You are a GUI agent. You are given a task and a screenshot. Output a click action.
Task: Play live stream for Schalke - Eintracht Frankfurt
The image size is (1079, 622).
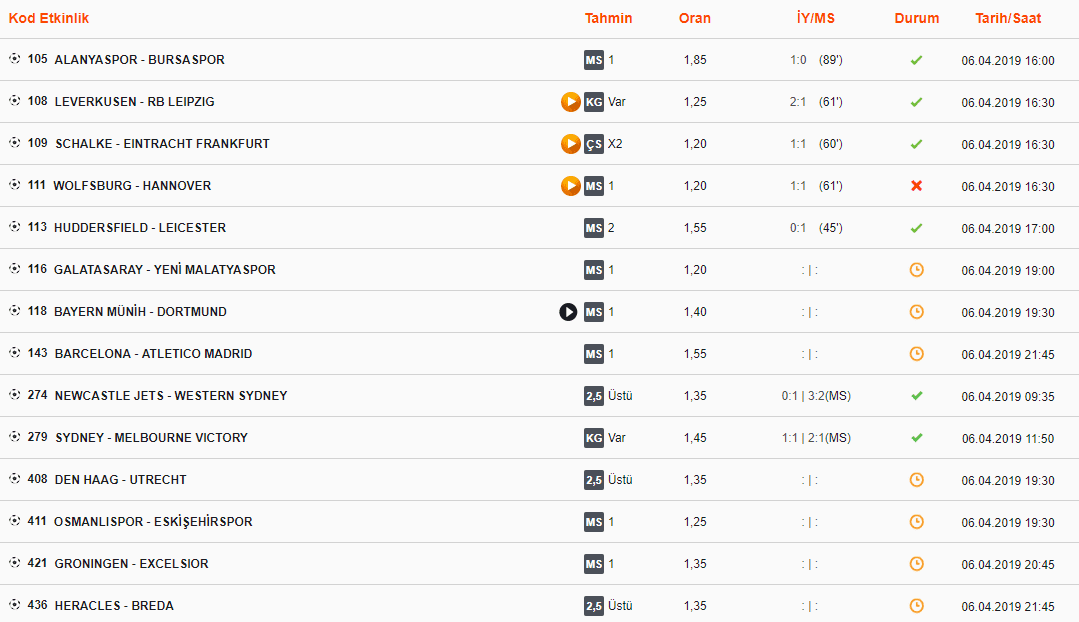(x=570, y=144)
